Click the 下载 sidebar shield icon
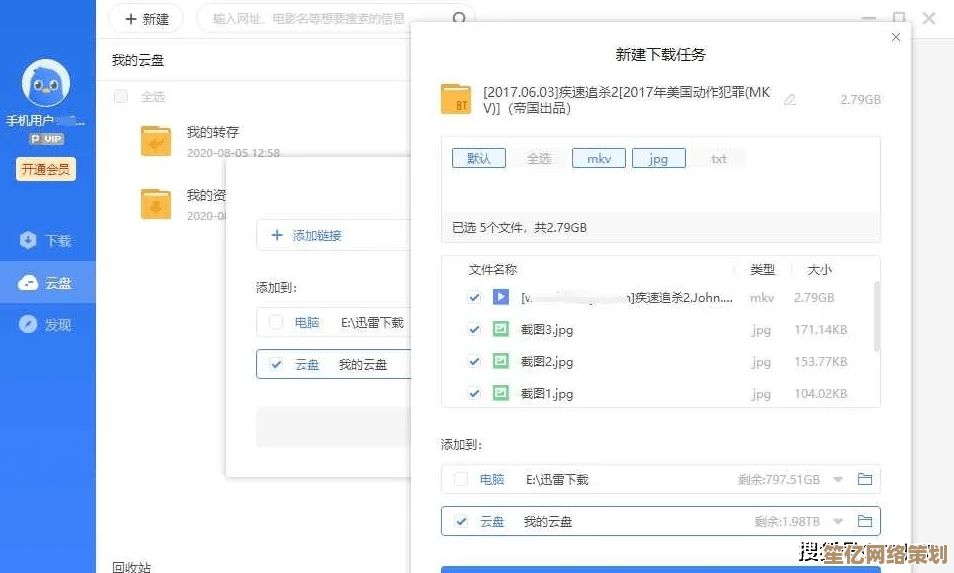The width and height of the screenshot is (954, 573). [28, 241]
